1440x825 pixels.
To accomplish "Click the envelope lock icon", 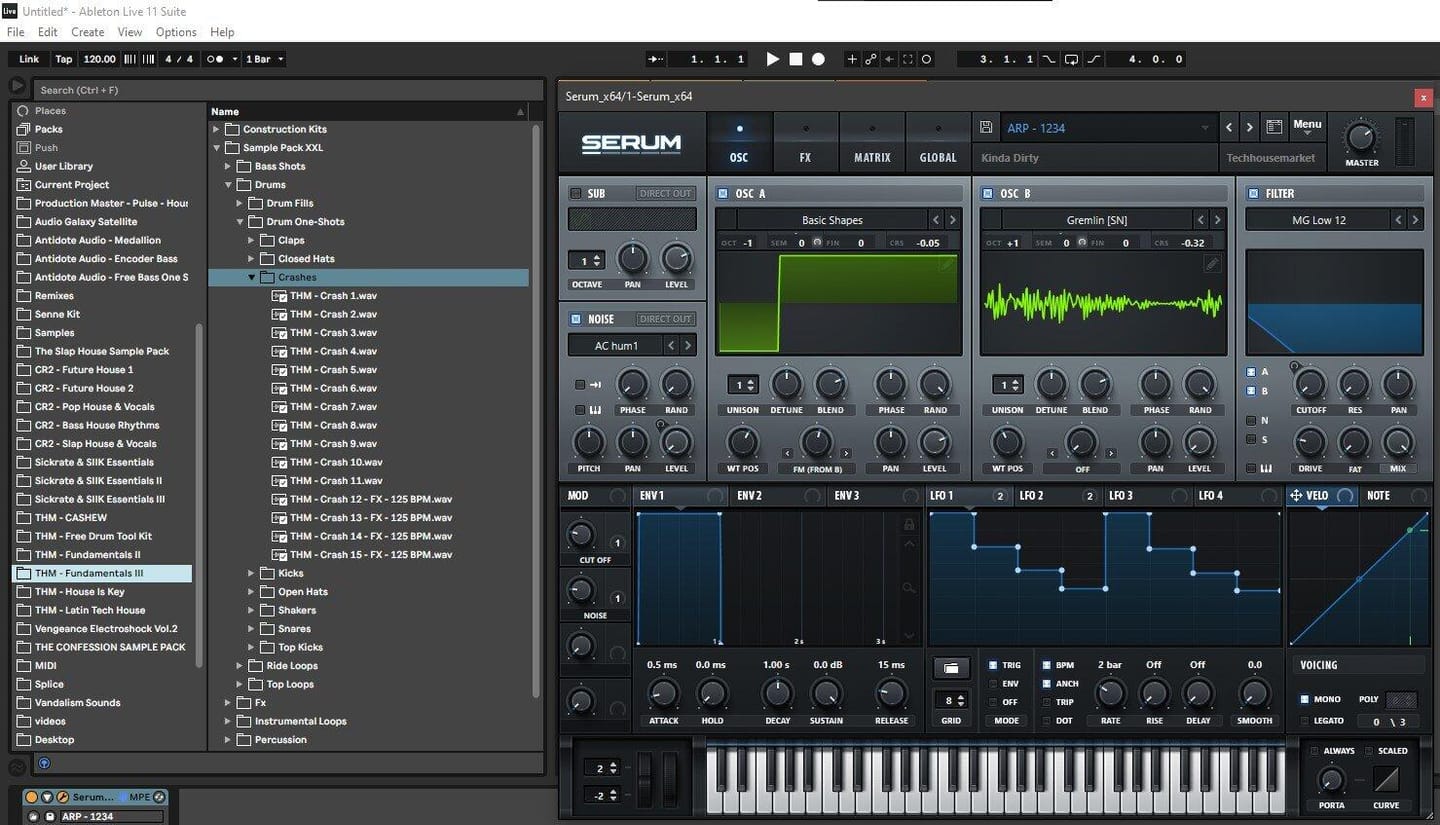I will [x=909, y=524].
